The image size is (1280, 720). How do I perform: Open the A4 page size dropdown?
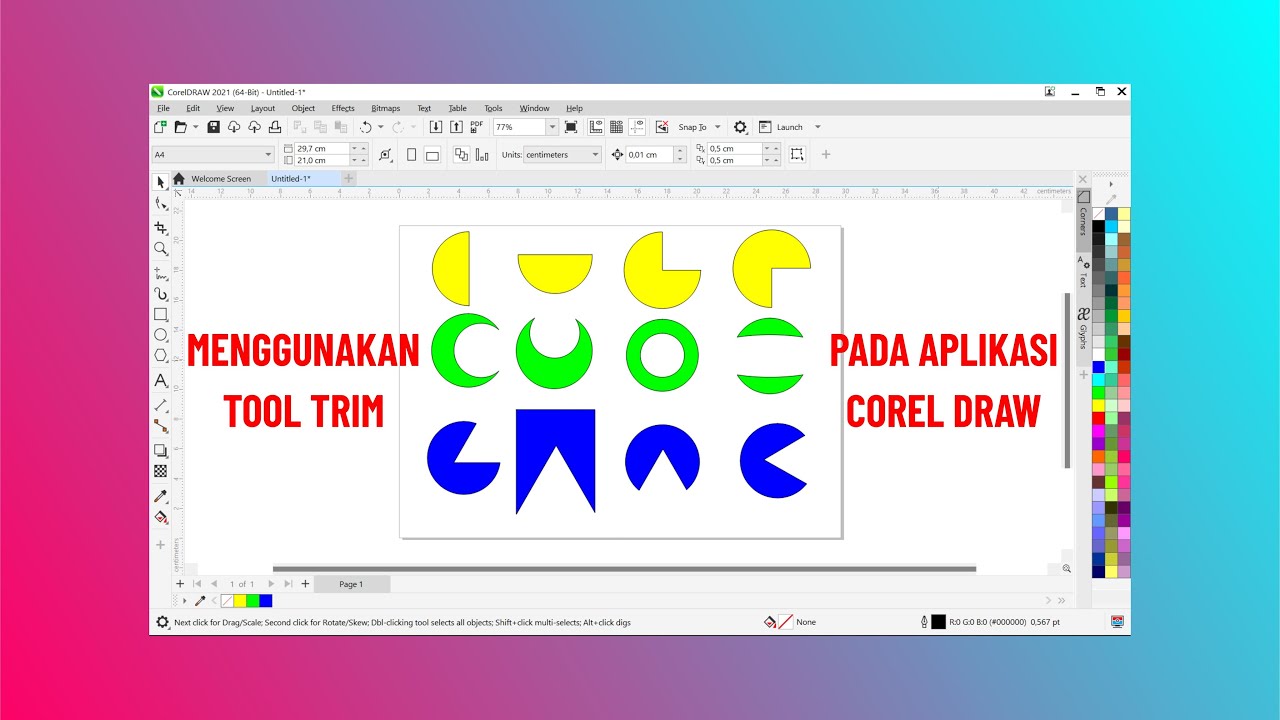click(x=268, y=155)
